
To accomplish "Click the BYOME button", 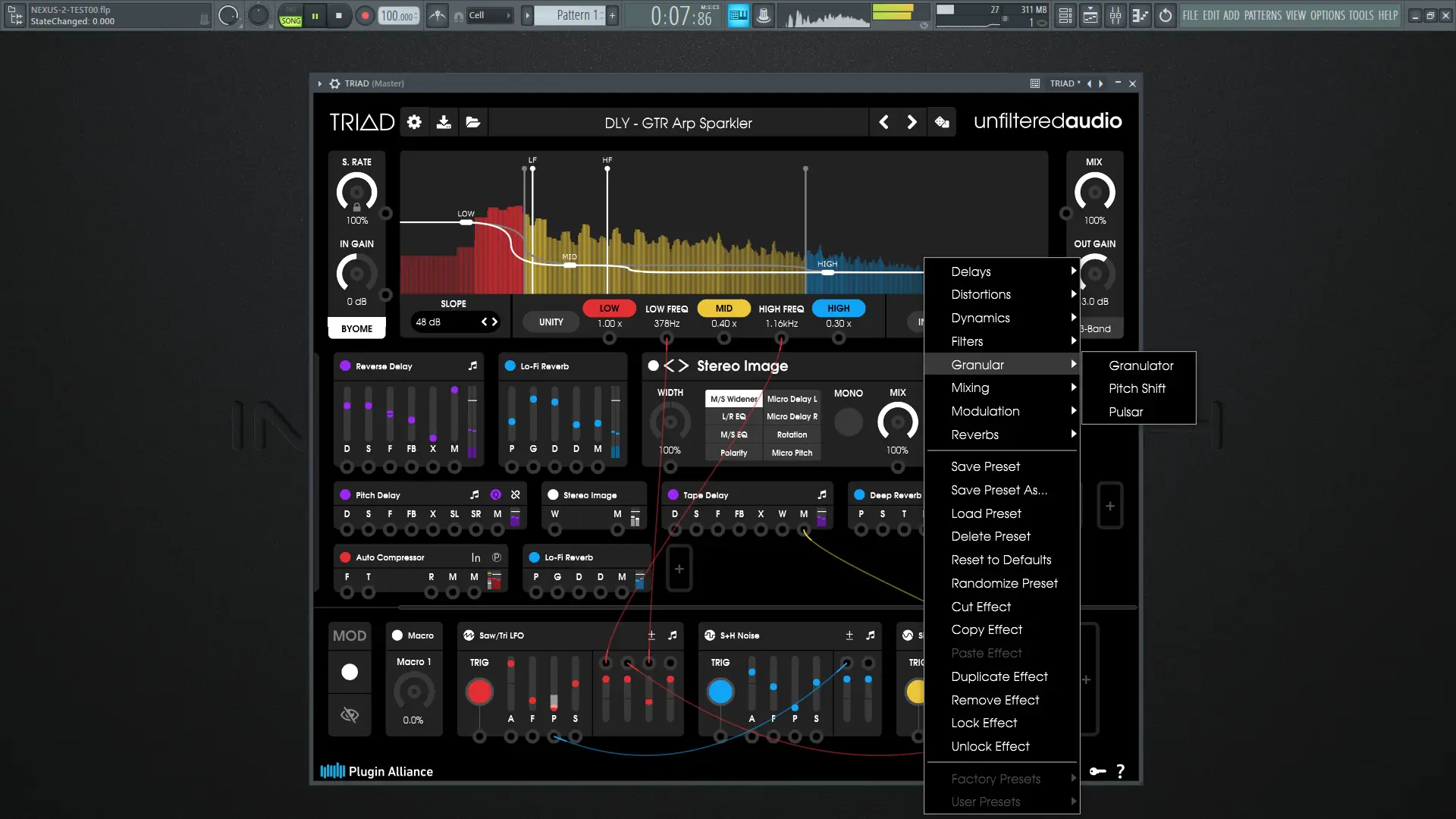I will pyautogui.click(x=356, y=328).
